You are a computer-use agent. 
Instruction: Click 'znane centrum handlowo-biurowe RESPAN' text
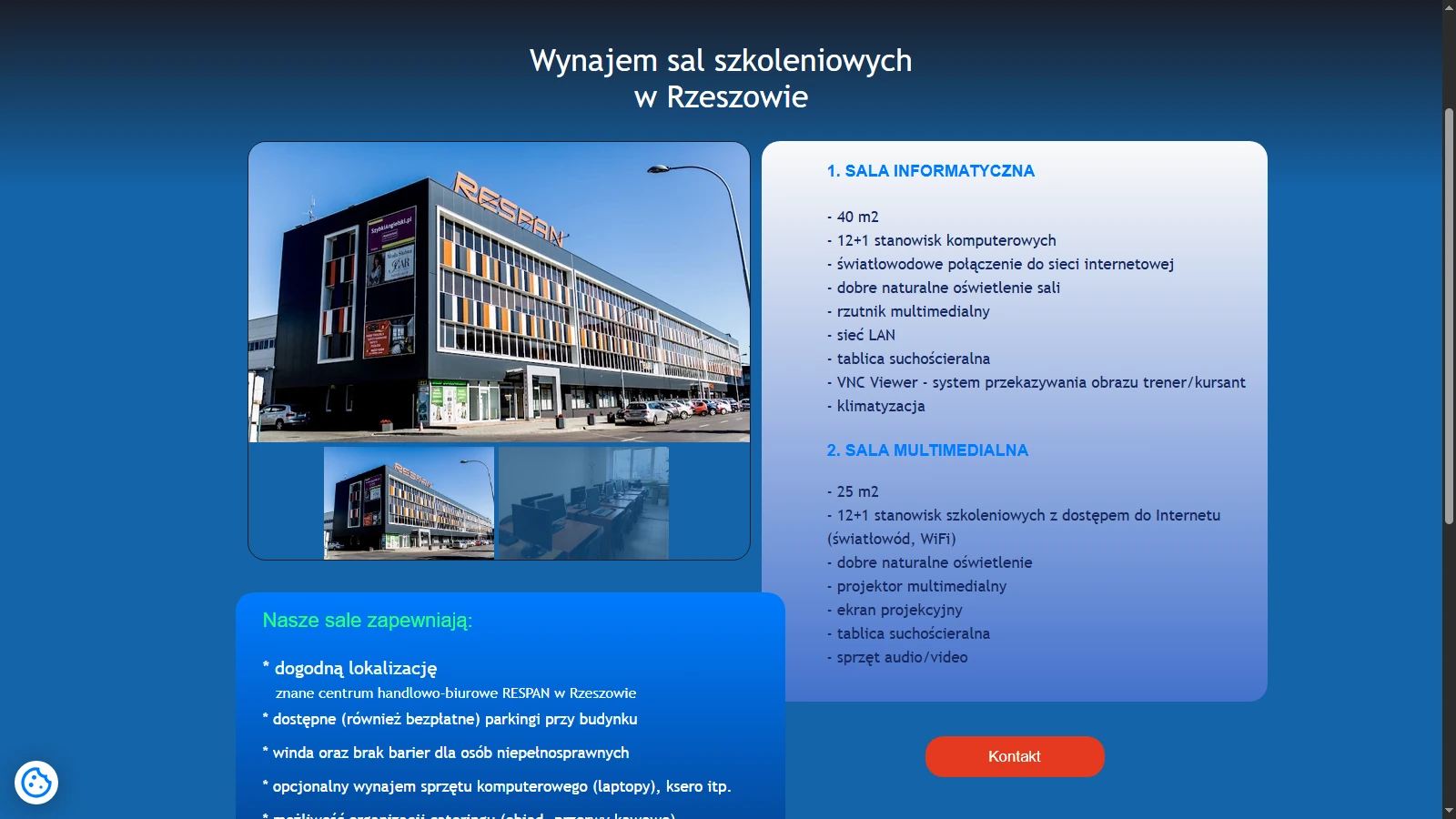pos(456,693)
